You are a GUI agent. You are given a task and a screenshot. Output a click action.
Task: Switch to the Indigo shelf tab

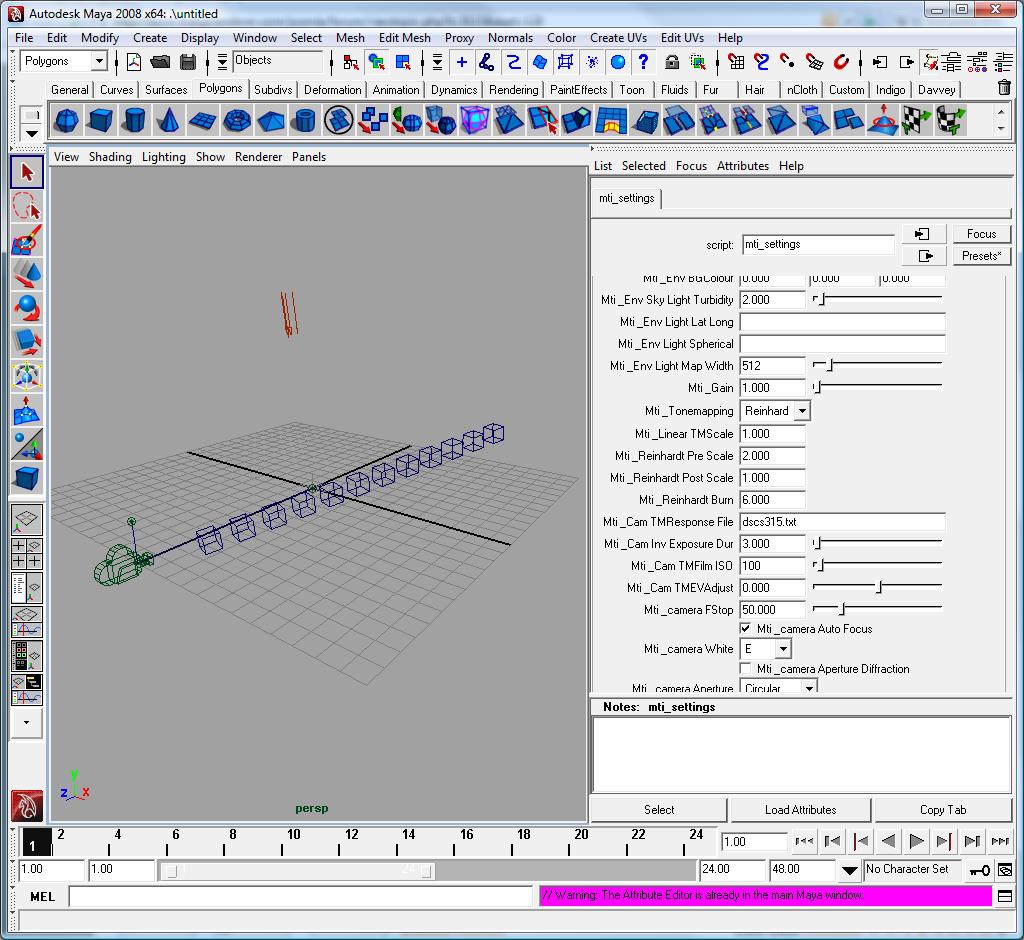[x=890, y=89]
